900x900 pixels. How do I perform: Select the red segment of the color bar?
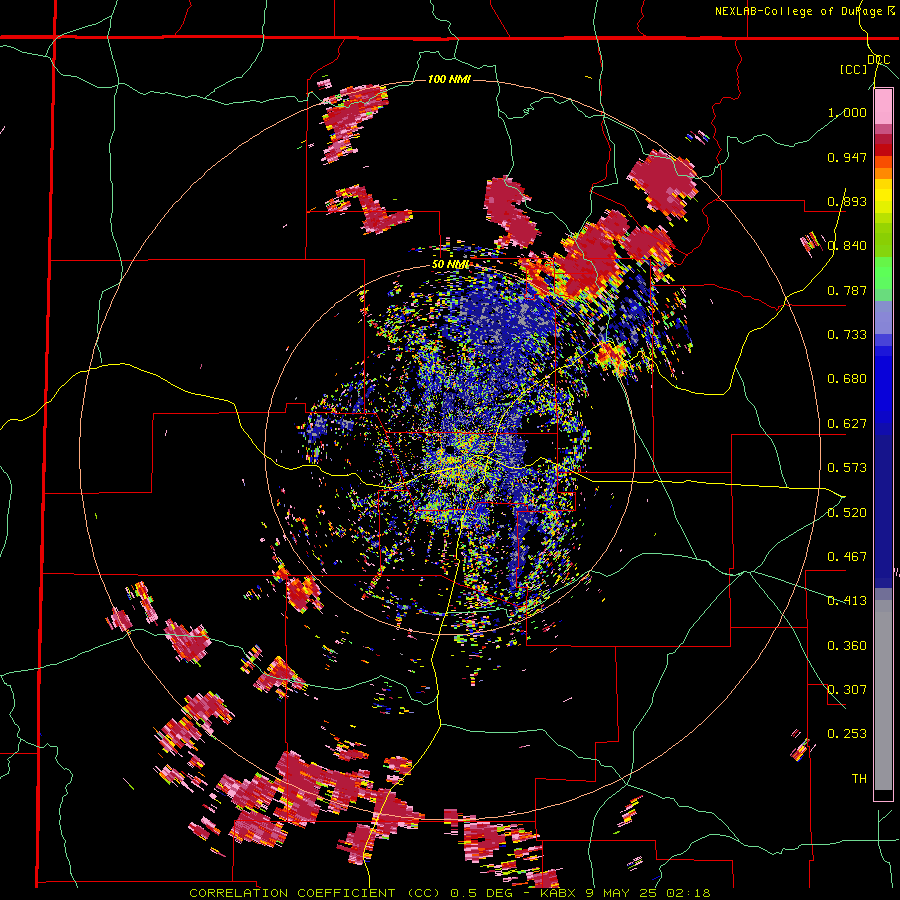point(883,150)
